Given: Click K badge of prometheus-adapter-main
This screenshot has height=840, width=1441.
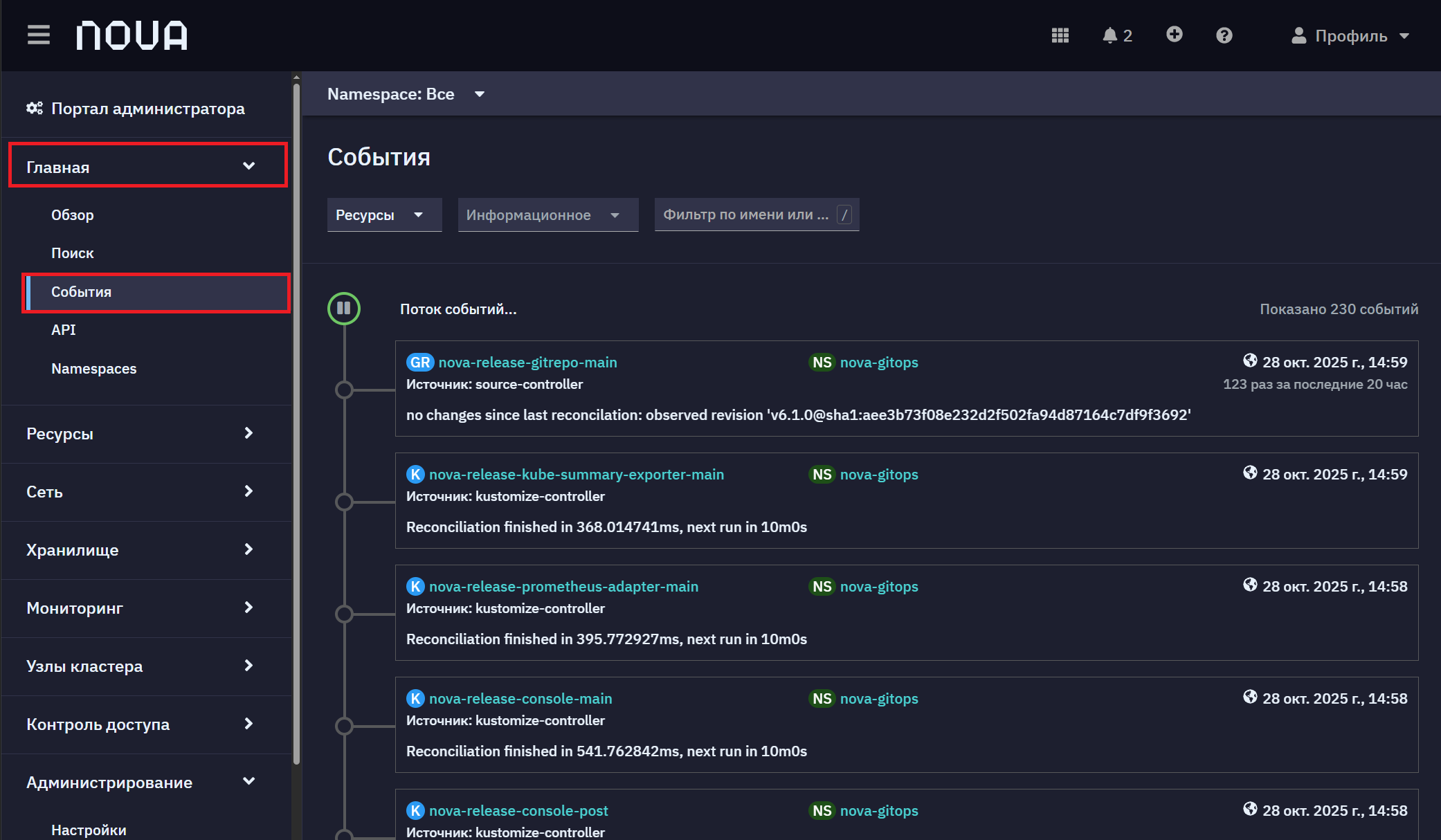Looking at the screenshot, I should [x=415, y=587].
